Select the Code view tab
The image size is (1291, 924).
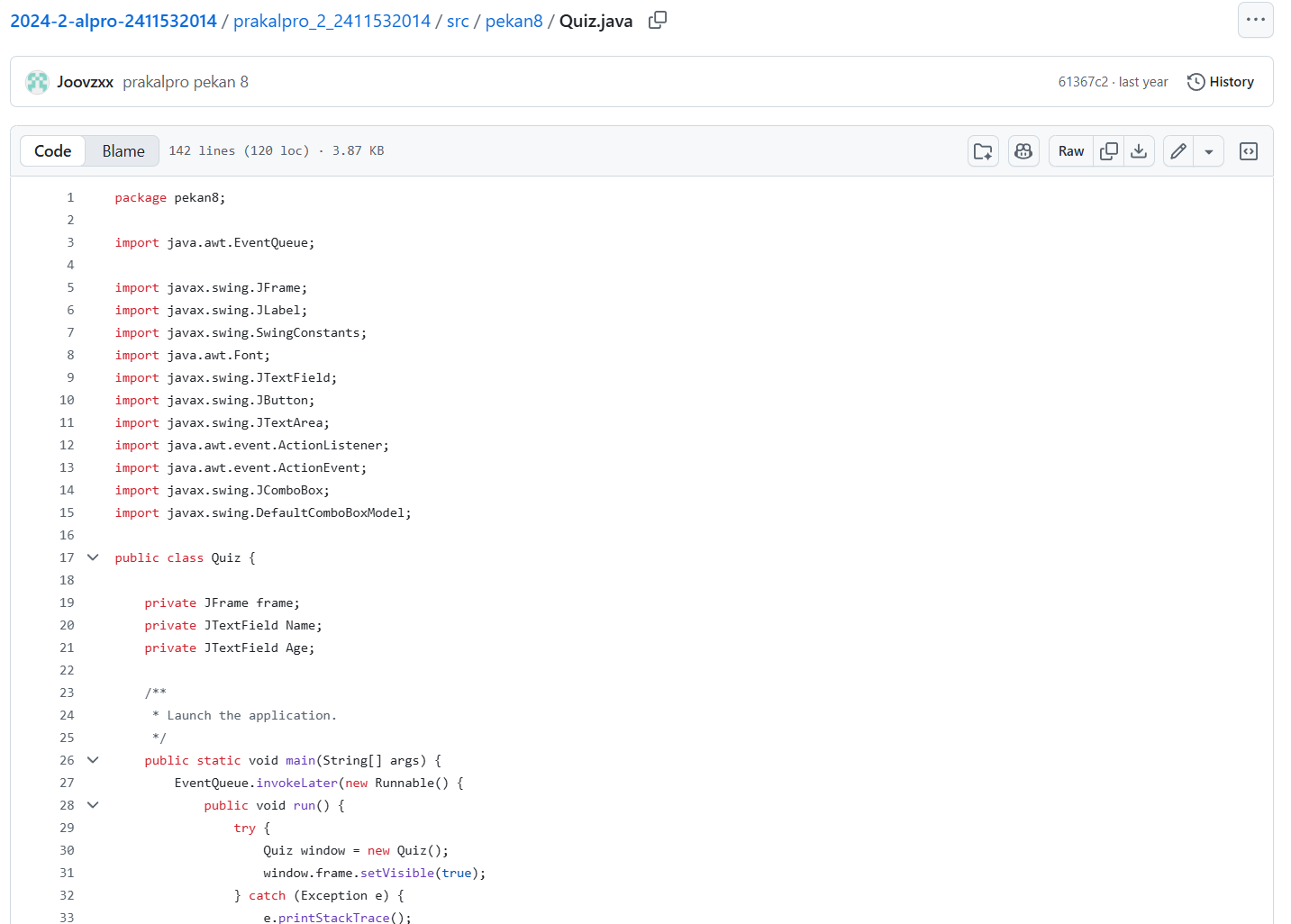(53, 151)
